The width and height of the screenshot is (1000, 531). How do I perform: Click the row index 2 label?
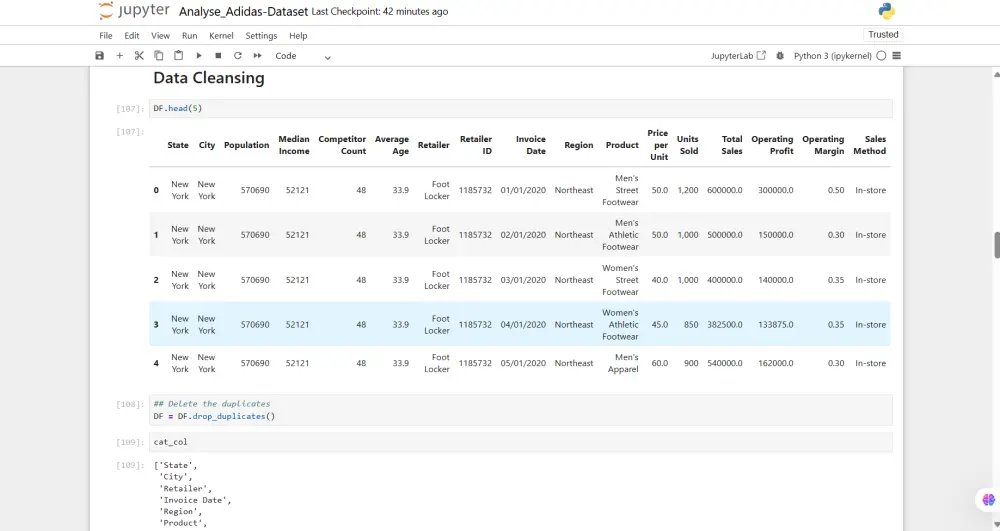coord(156,280)
